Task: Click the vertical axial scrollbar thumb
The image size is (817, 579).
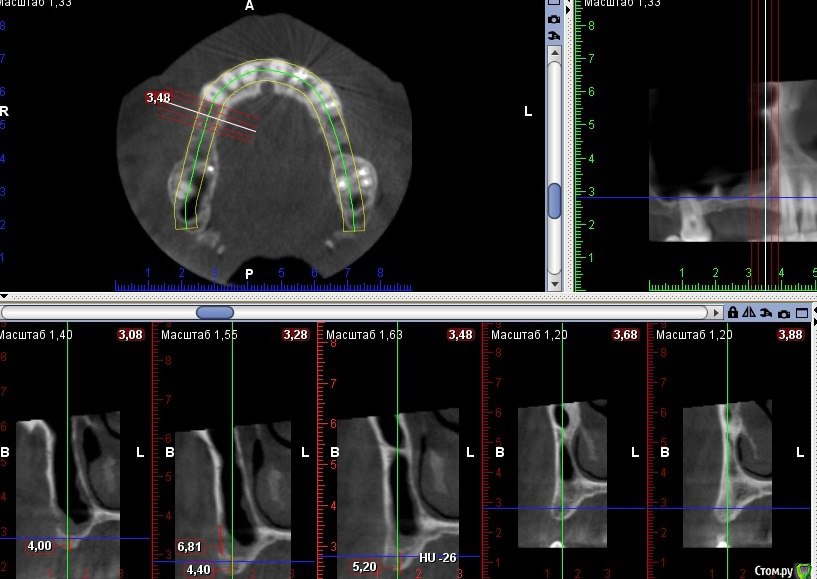Action: coord(554,200)
